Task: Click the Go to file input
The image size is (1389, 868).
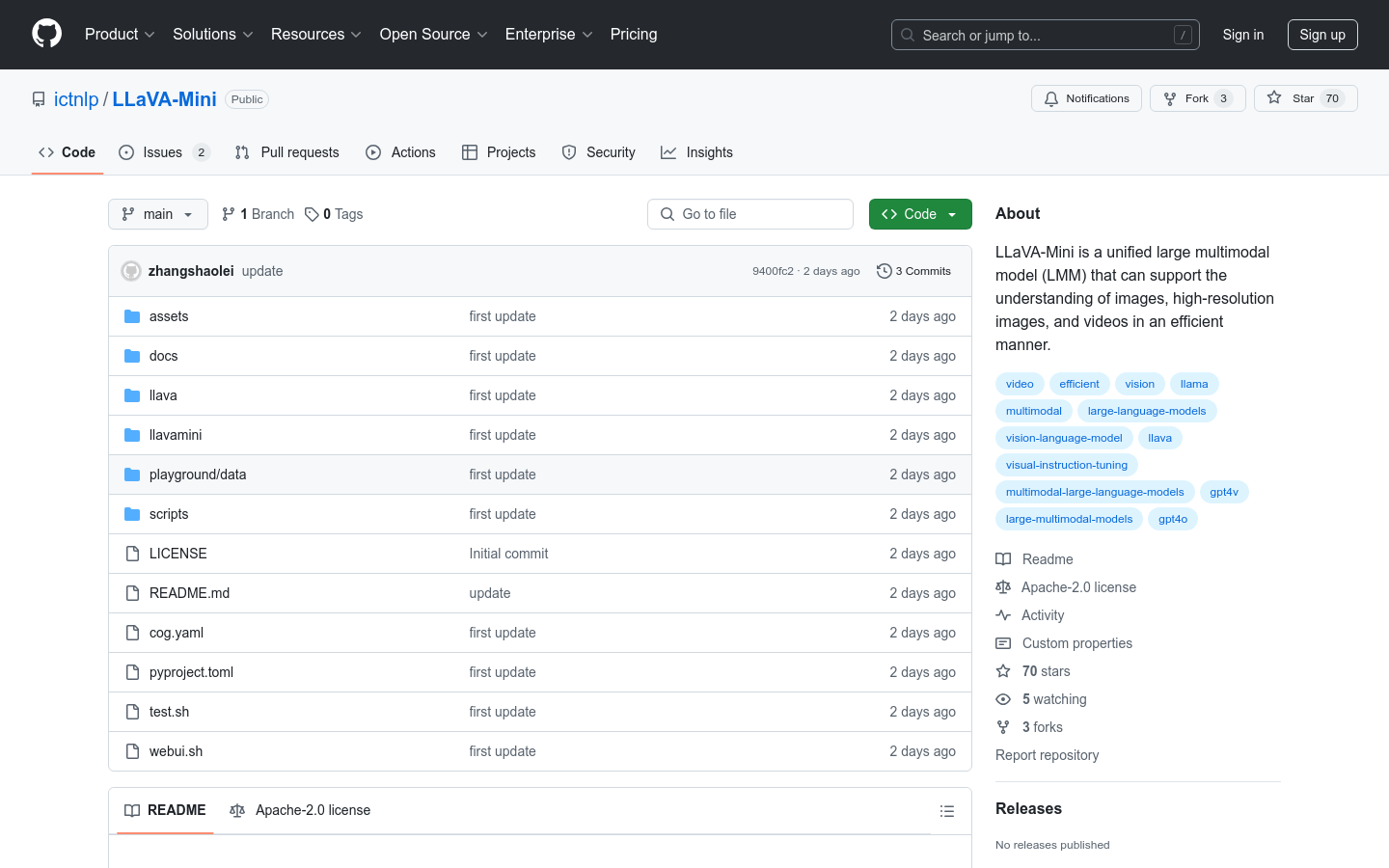Action: click(750, 214)
